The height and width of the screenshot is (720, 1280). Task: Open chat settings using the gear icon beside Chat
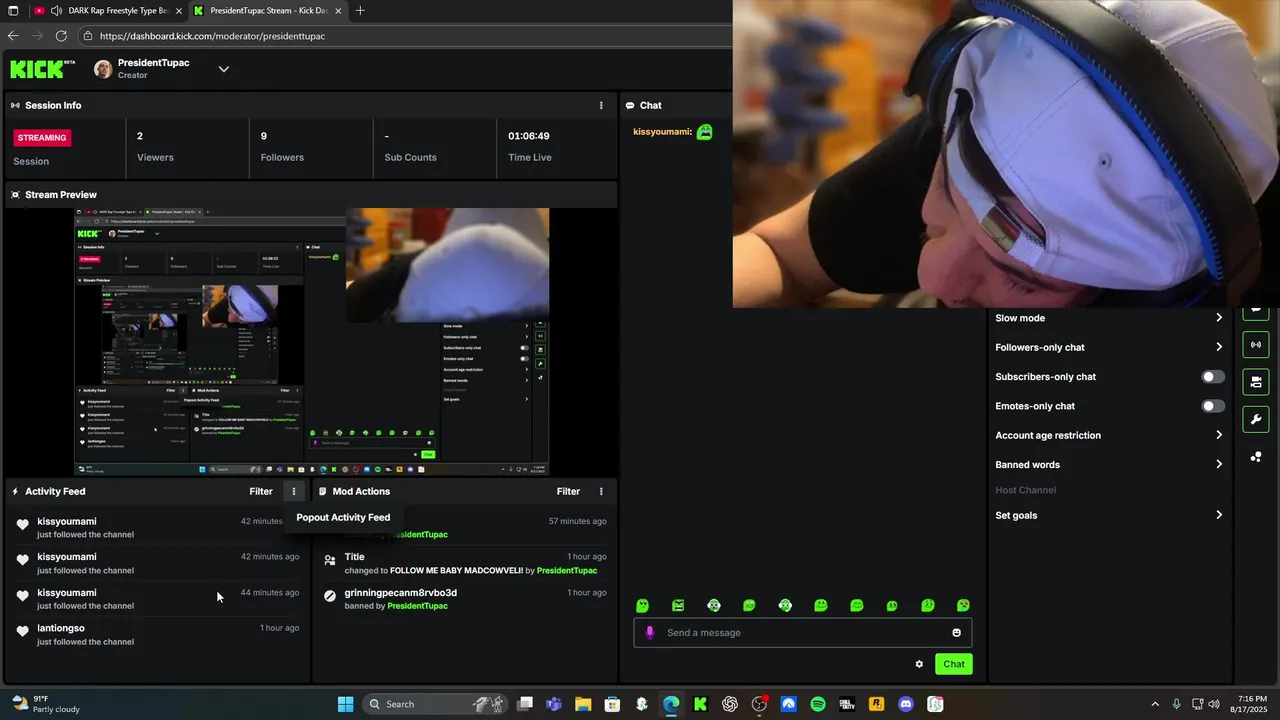pos(919,664)
